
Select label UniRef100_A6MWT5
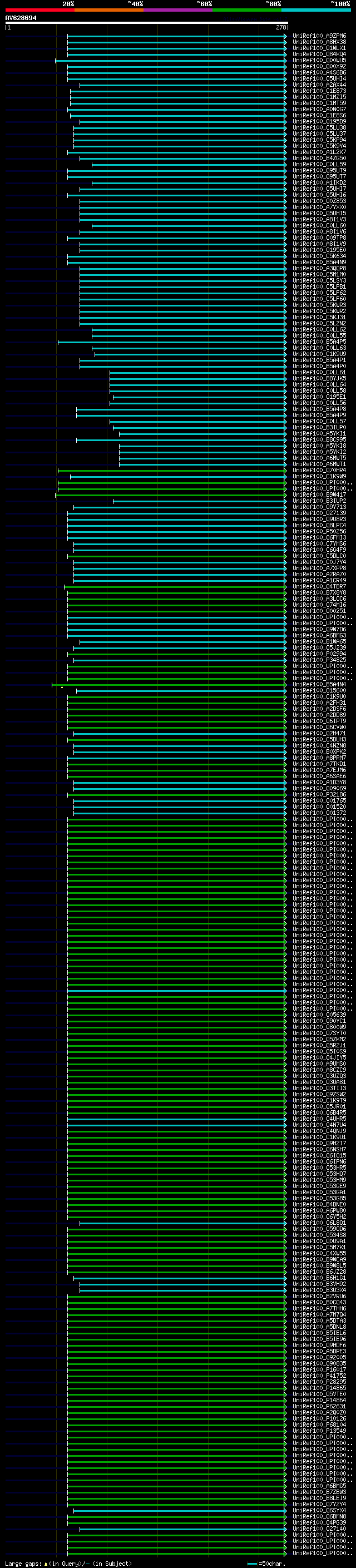click(319, 458)
